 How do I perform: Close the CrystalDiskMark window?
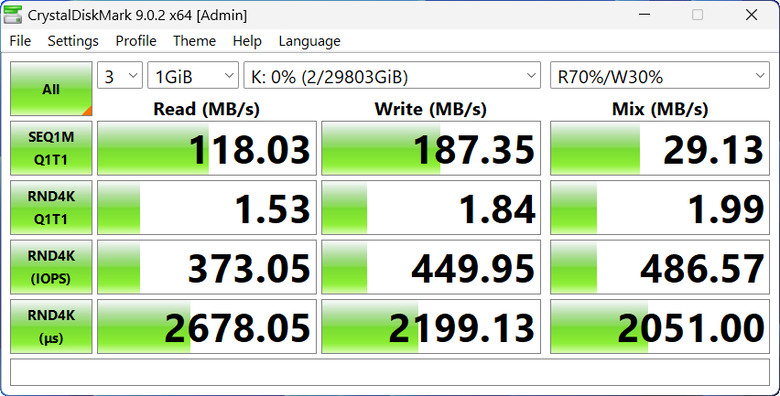pyautogui.click(x=751, y=14)
